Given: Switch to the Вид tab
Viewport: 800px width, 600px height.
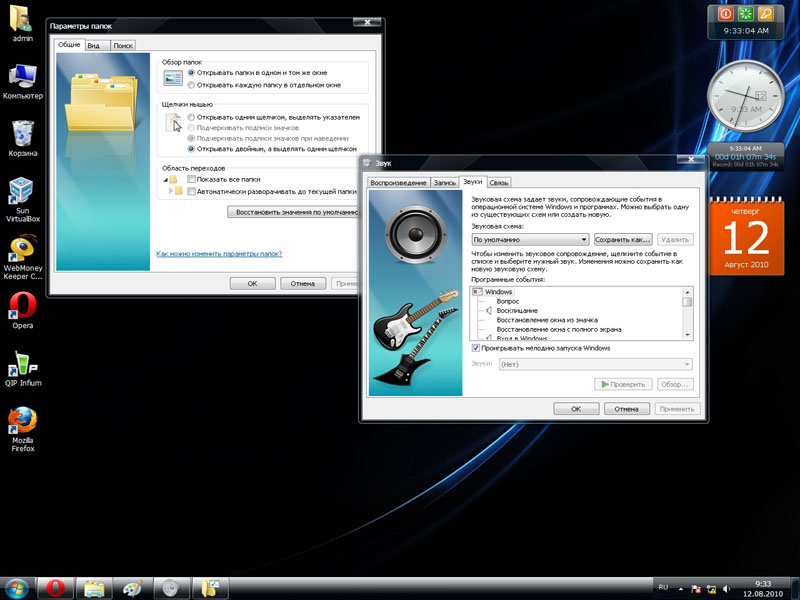Looking at the screenshot, I should 97,45.
